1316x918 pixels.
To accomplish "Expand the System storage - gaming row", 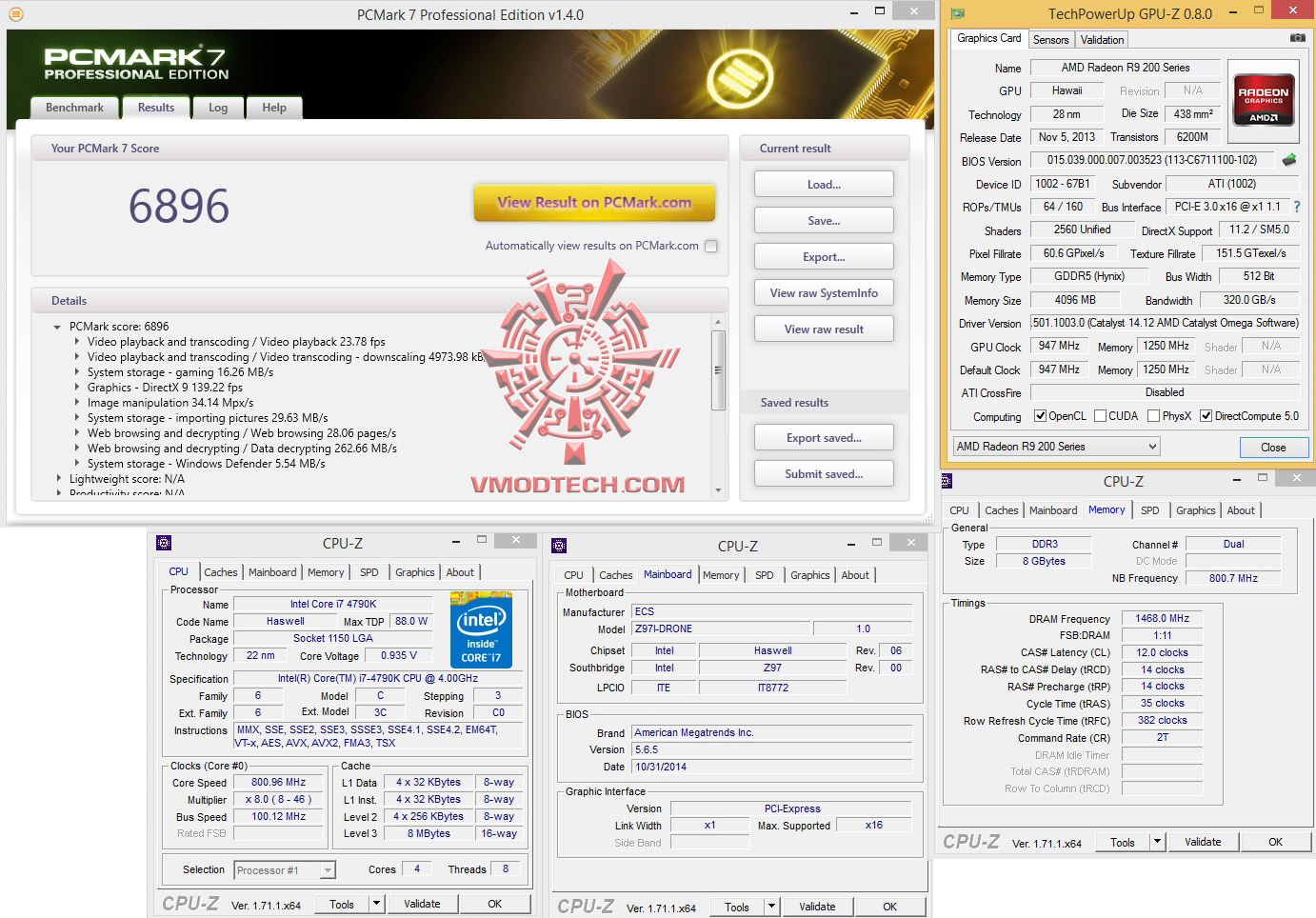I will click(77, 372).
